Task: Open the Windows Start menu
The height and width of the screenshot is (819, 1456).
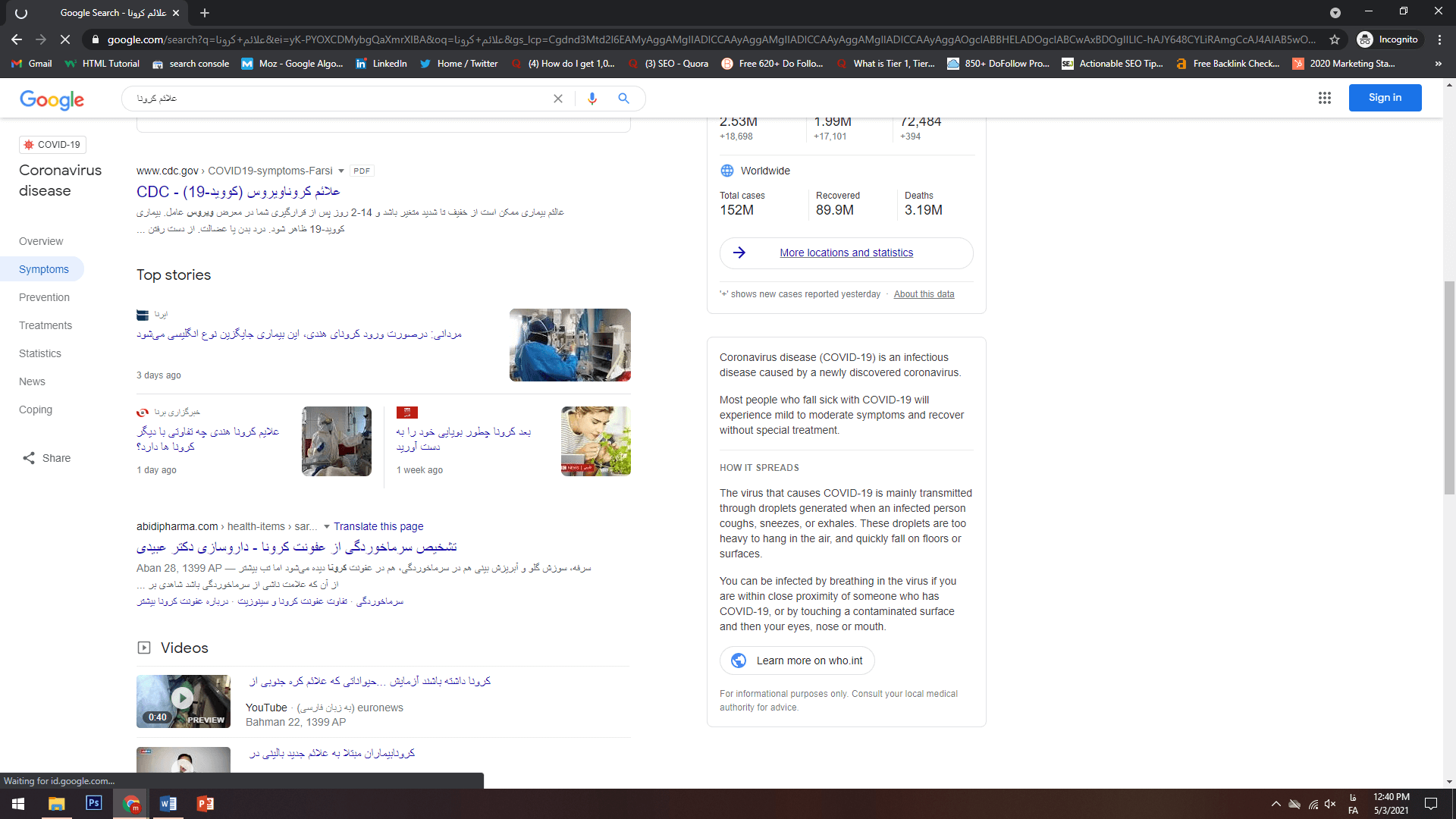Action: click(x=18, y=804)
